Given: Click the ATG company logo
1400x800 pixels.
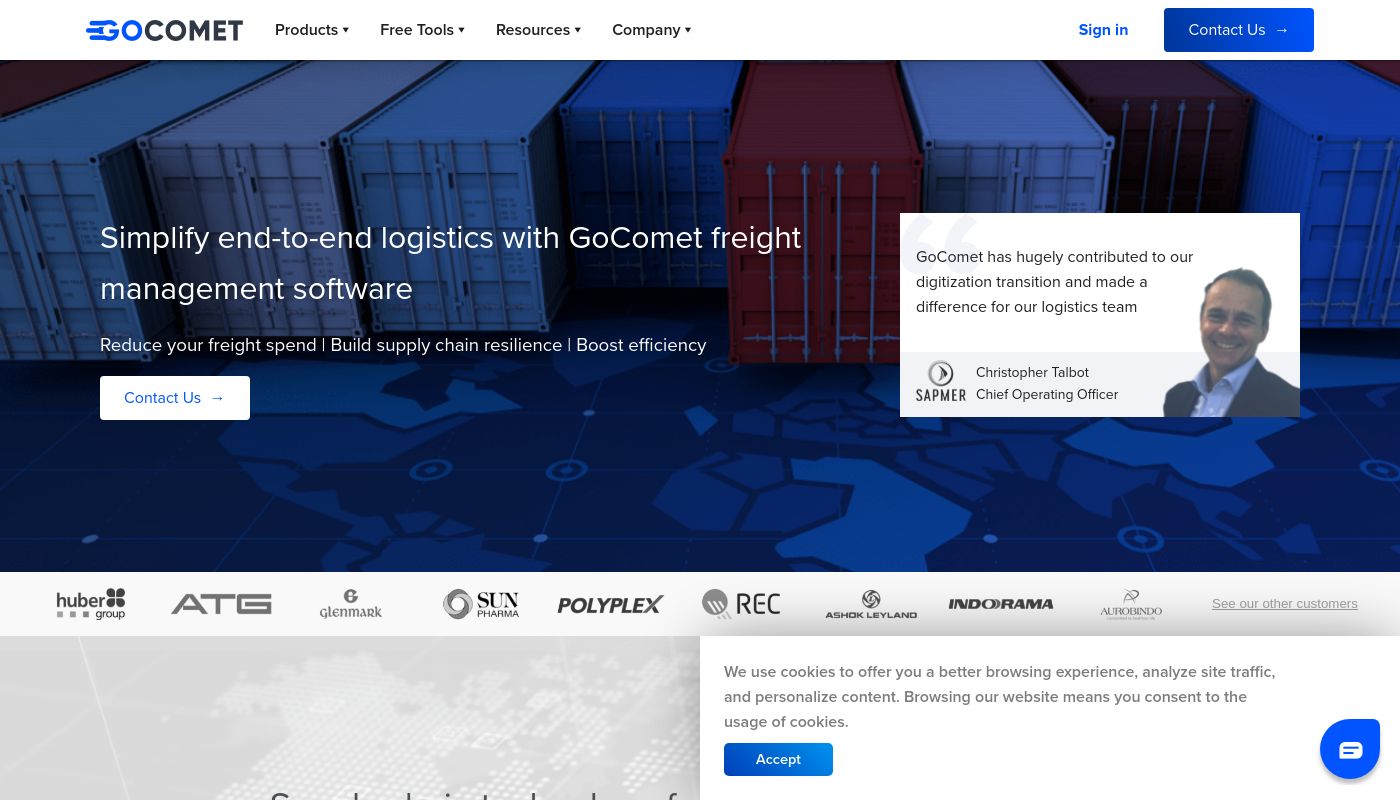Looking at the screenshot, I should coord(221,603).
